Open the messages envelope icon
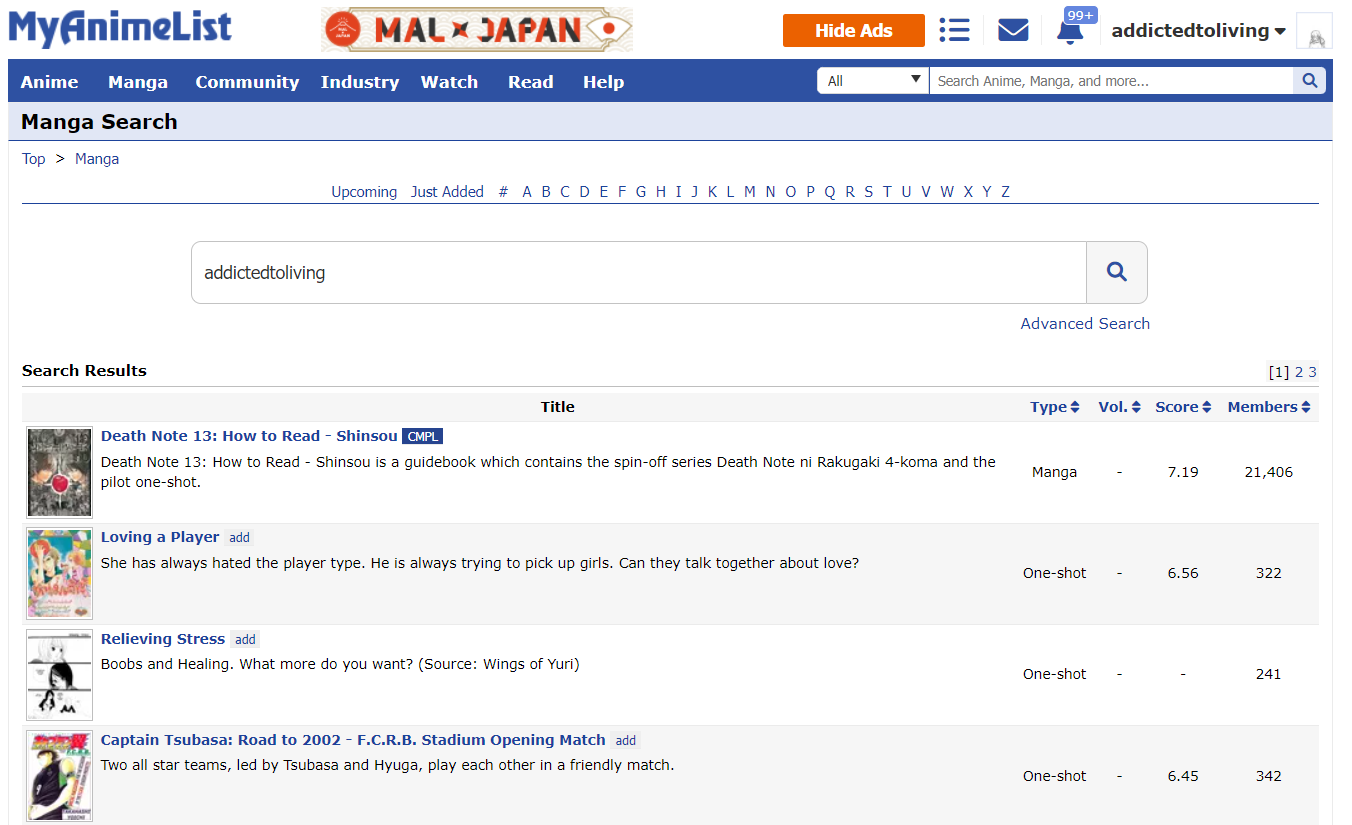Screen dimensions: 1352x825 click(x=1013, y=30)
